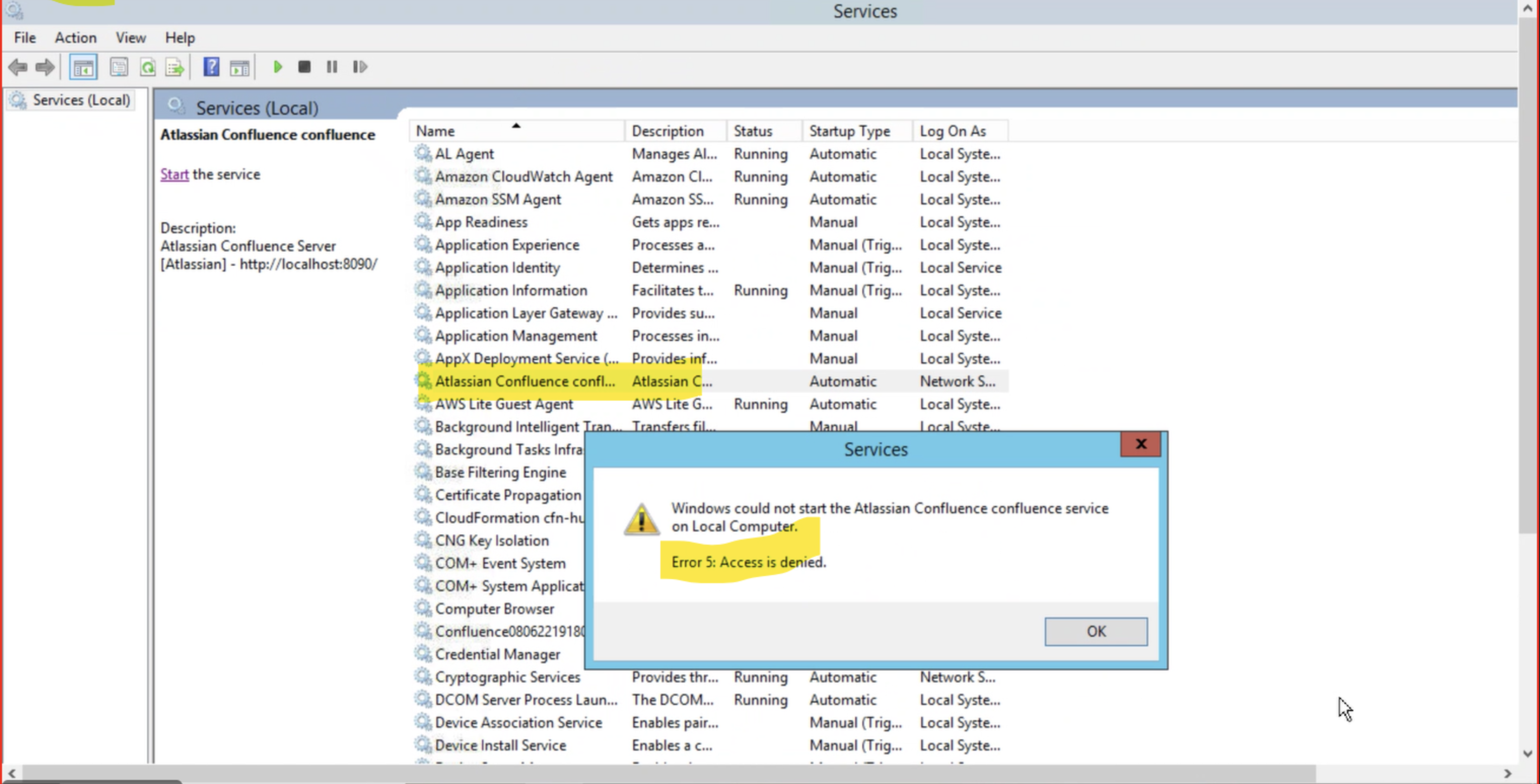Select Services (Local) in the console tree
Image resolution: width=1540 pixels, height=784 pixels.
click(x=81, y=100)
